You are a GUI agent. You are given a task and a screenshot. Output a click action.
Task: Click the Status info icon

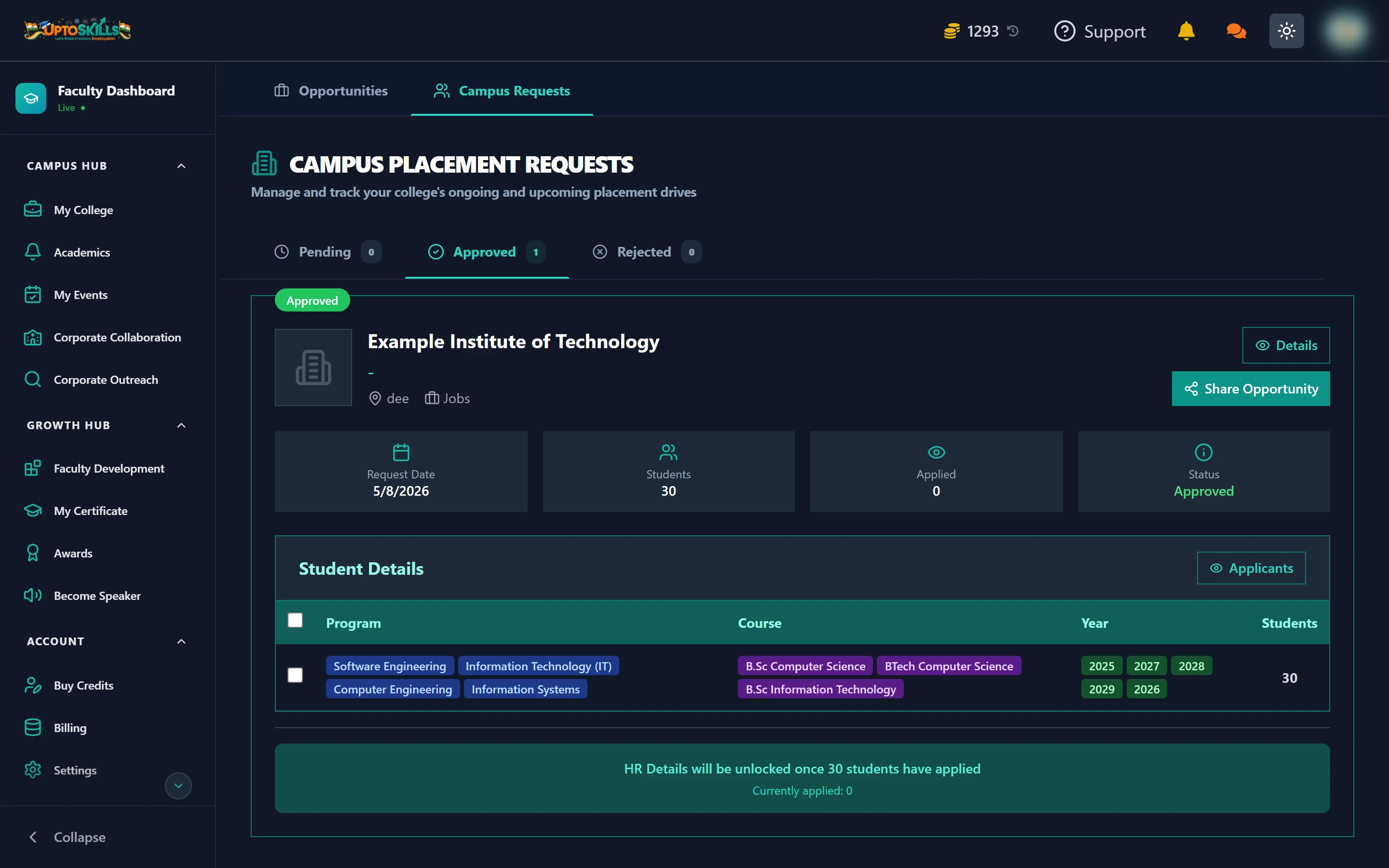(x=1204, y=452)
